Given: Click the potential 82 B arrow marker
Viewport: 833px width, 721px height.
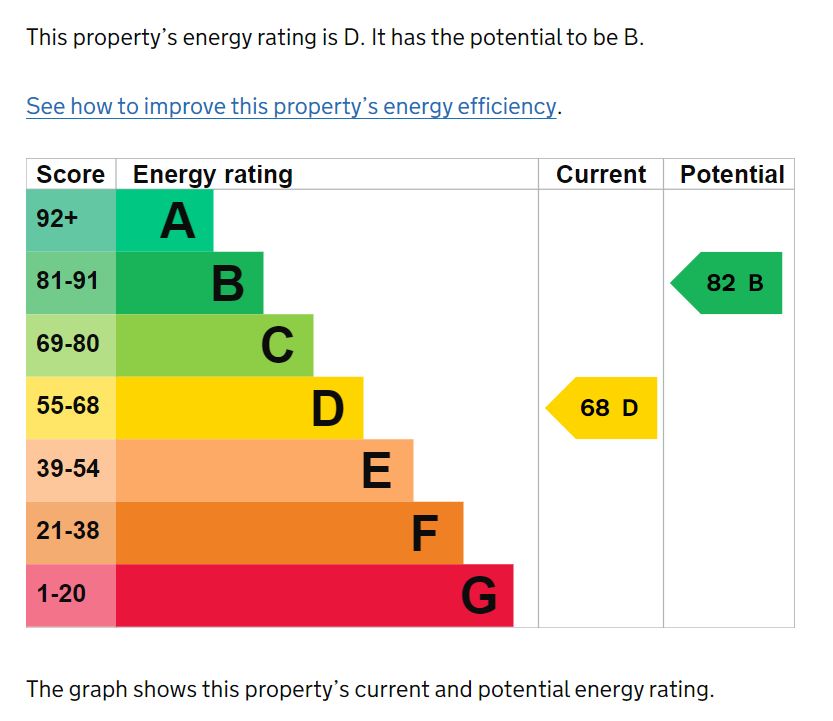Looking at the screenshot, I should (729, 283).
